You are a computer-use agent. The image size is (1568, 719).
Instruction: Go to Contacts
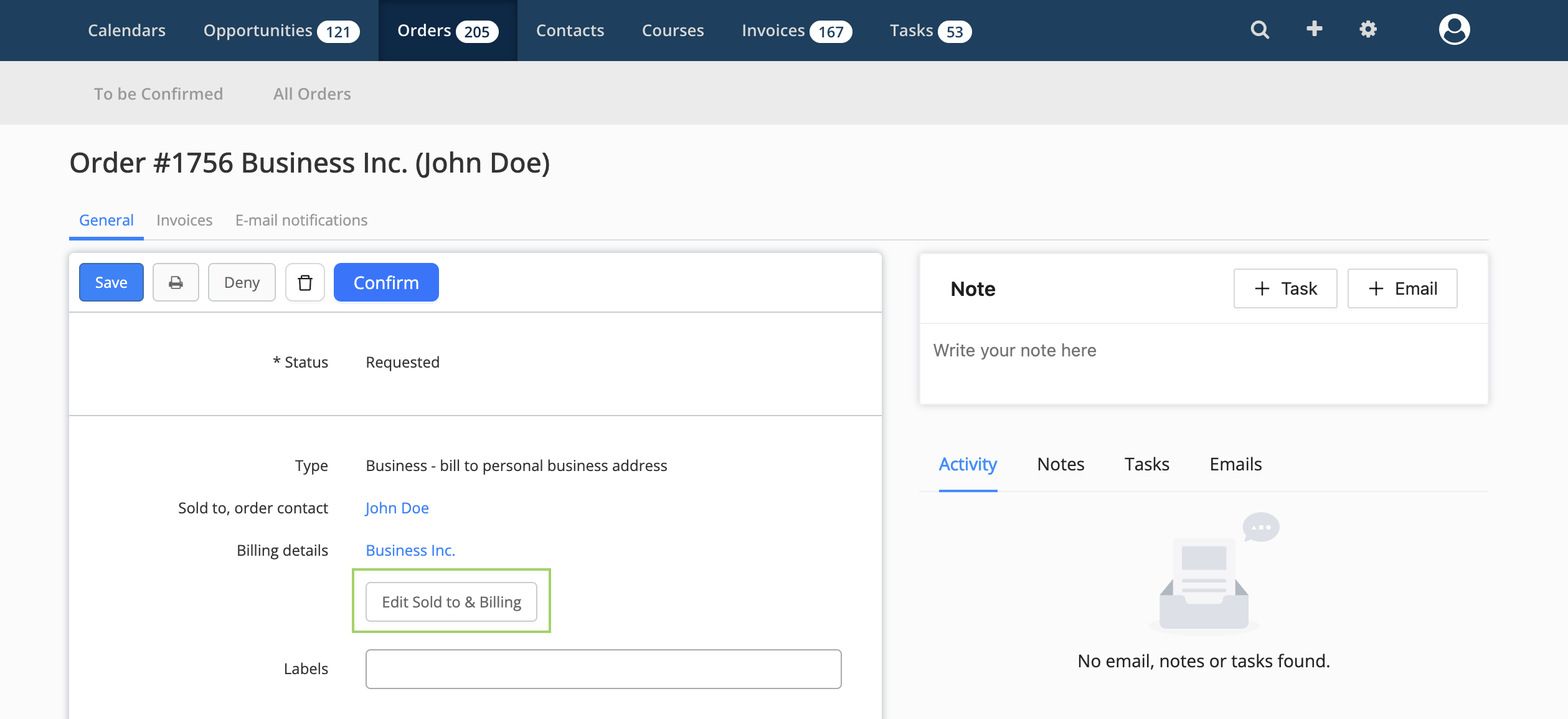[x=570, y=31]
